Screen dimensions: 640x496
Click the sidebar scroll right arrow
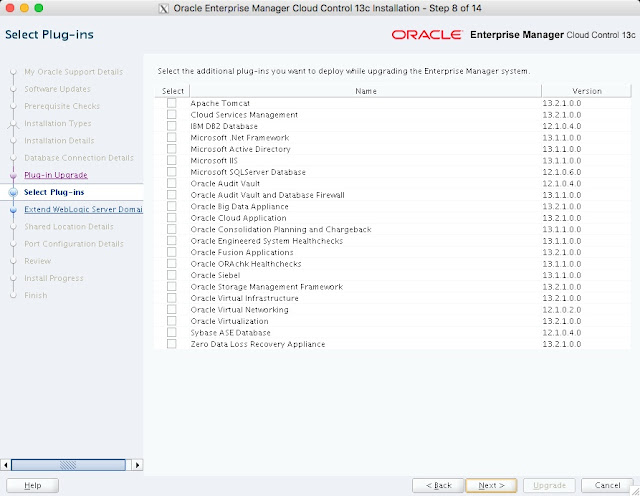[x=138, y=465]
